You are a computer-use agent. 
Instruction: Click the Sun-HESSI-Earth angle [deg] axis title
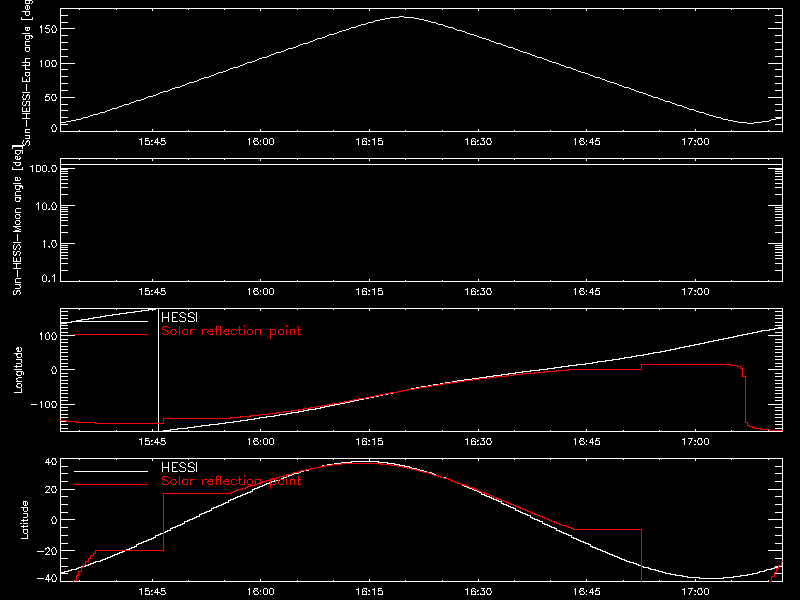pyautogui.click(x=27, y=73)
